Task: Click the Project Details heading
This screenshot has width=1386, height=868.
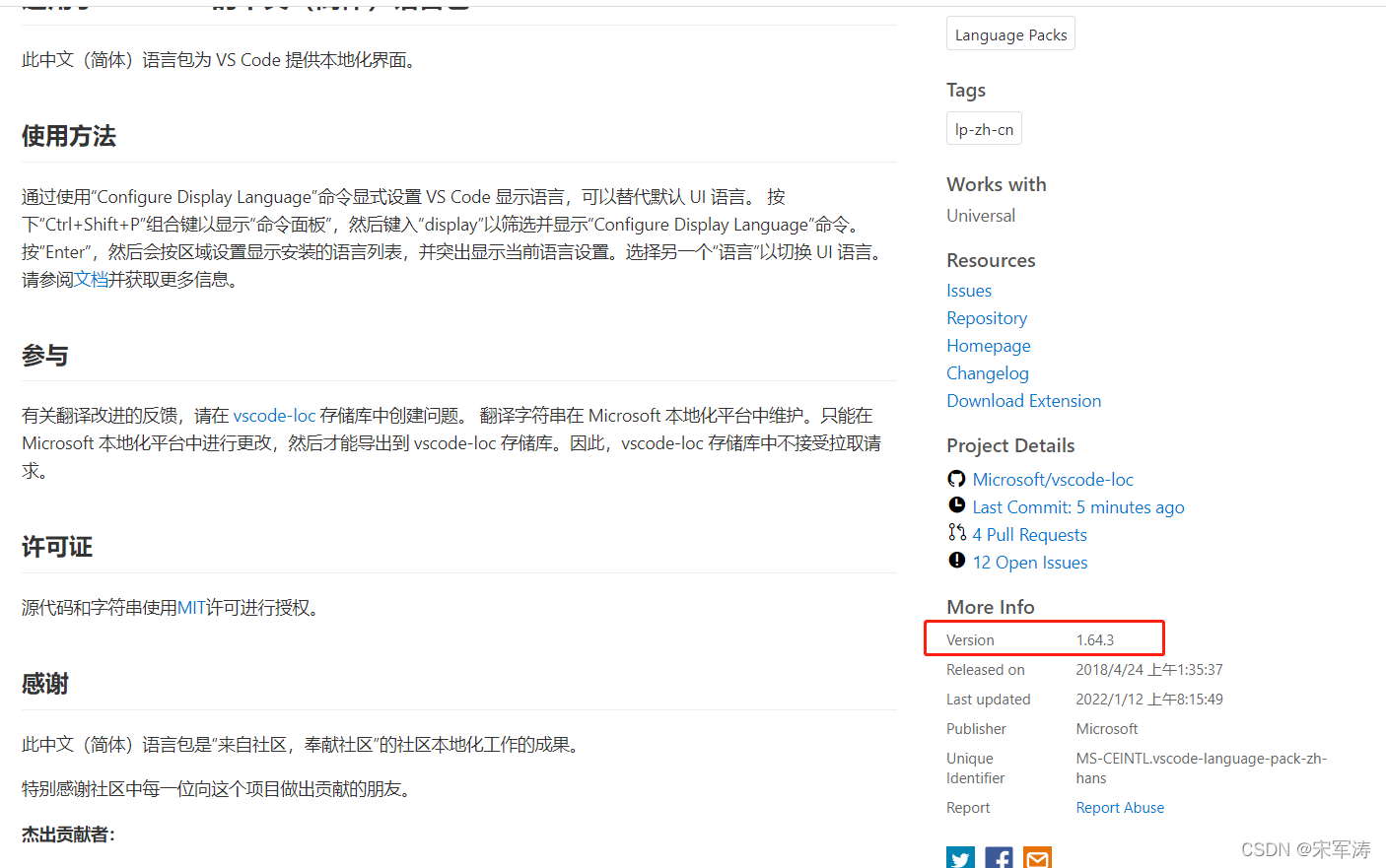Action: pyautogui.click(x=1010, y=445)
